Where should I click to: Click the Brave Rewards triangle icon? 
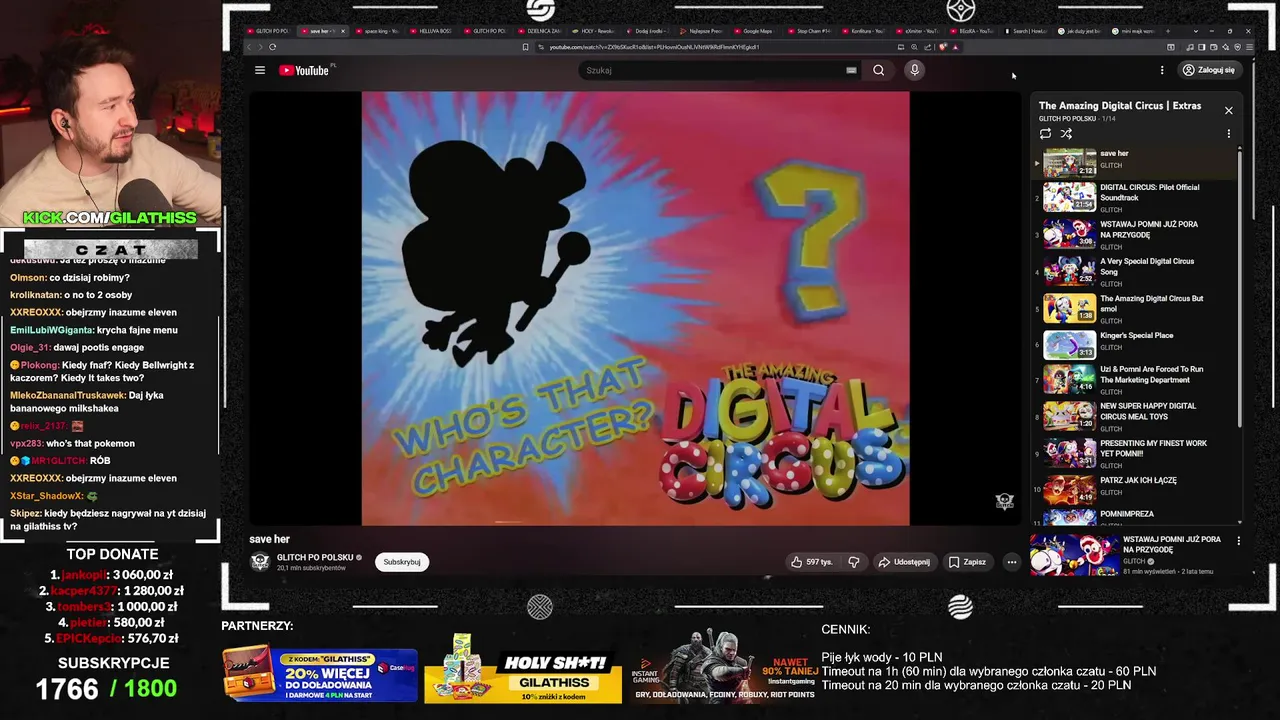point(955,47)
